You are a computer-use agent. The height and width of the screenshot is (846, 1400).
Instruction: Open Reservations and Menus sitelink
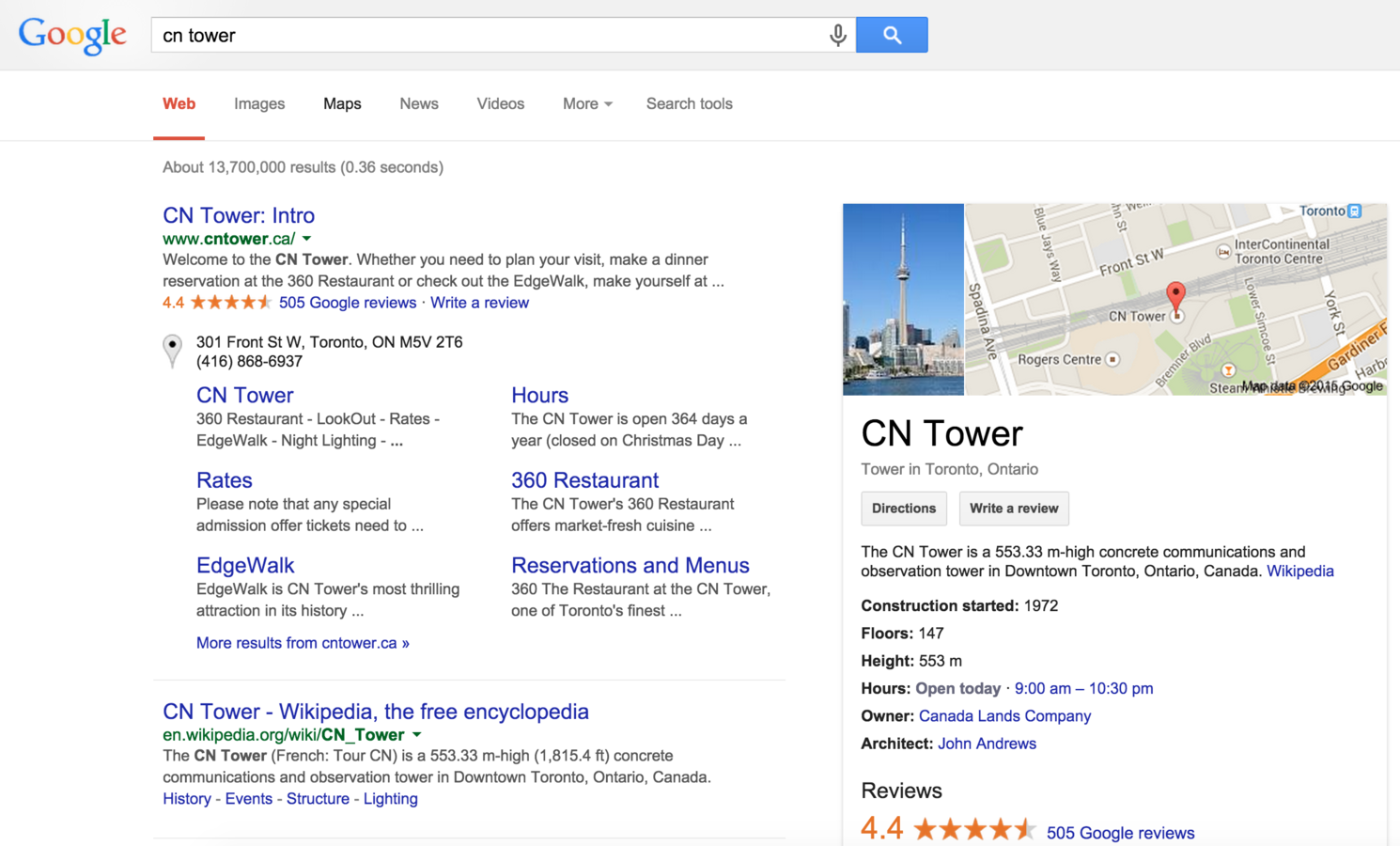pyautogui.click(x=630, y=565)
